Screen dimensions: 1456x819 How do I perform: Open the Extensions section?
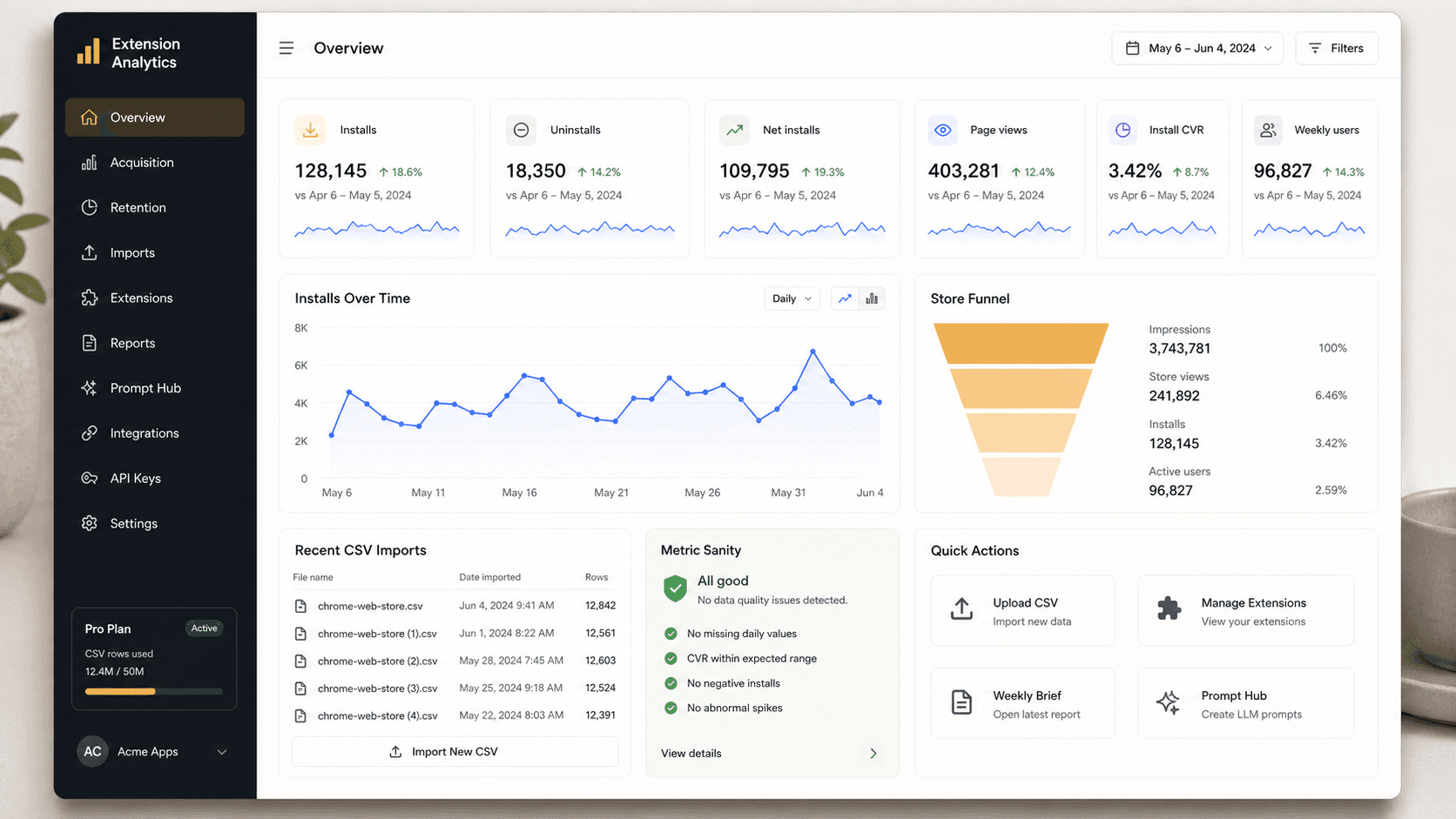tap(155, 298)
